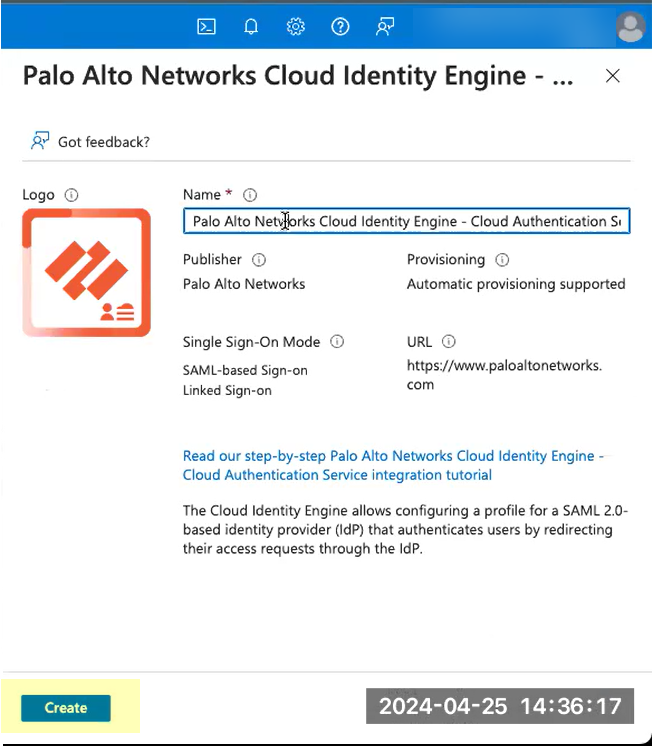This screenshot has height=746, width=652.
Task: Show the Publisher info tooltip icon
Action: point(259,260)
